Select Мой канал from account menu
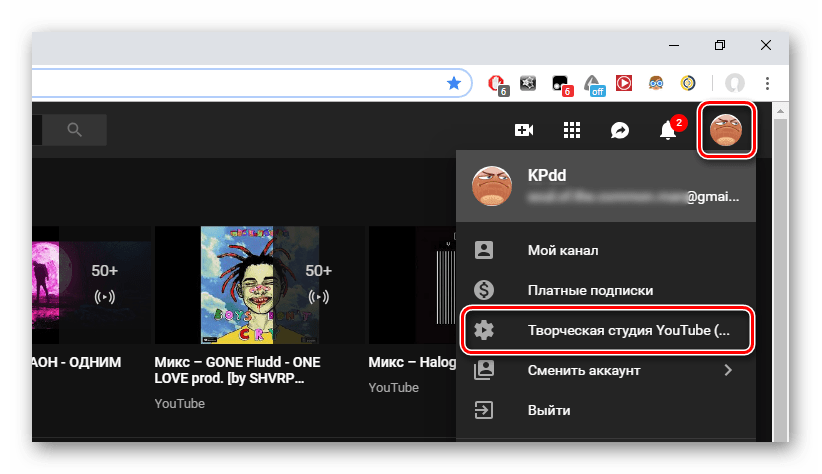The height and width of the screenshot is (474, 822). (562, 250)
